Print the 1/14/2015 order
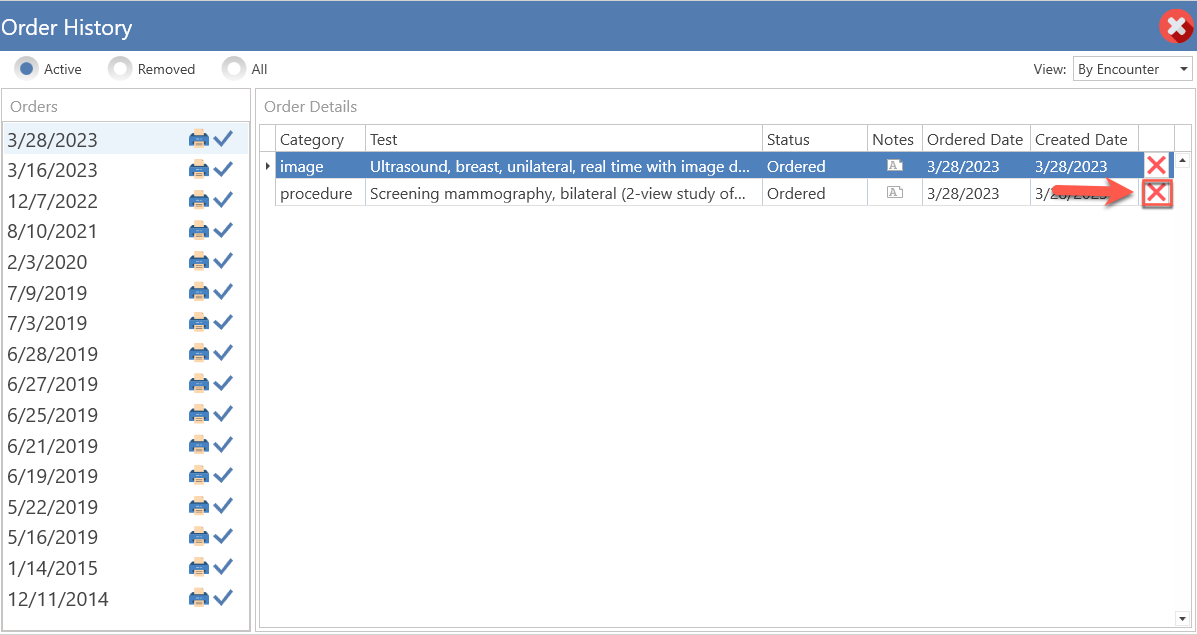The width and height of the screenshot is (1197, 635). 198,567
